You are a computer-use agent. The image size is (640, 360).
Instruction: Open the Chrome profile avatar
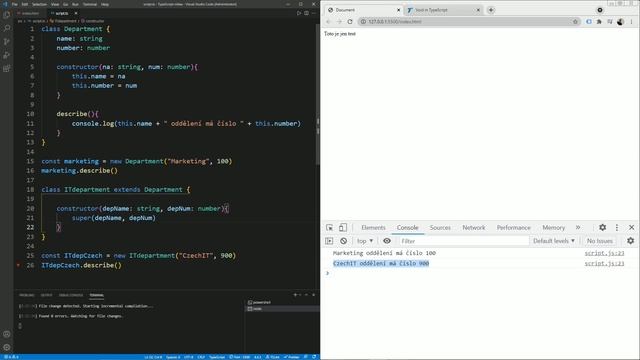tap(620, 22)
